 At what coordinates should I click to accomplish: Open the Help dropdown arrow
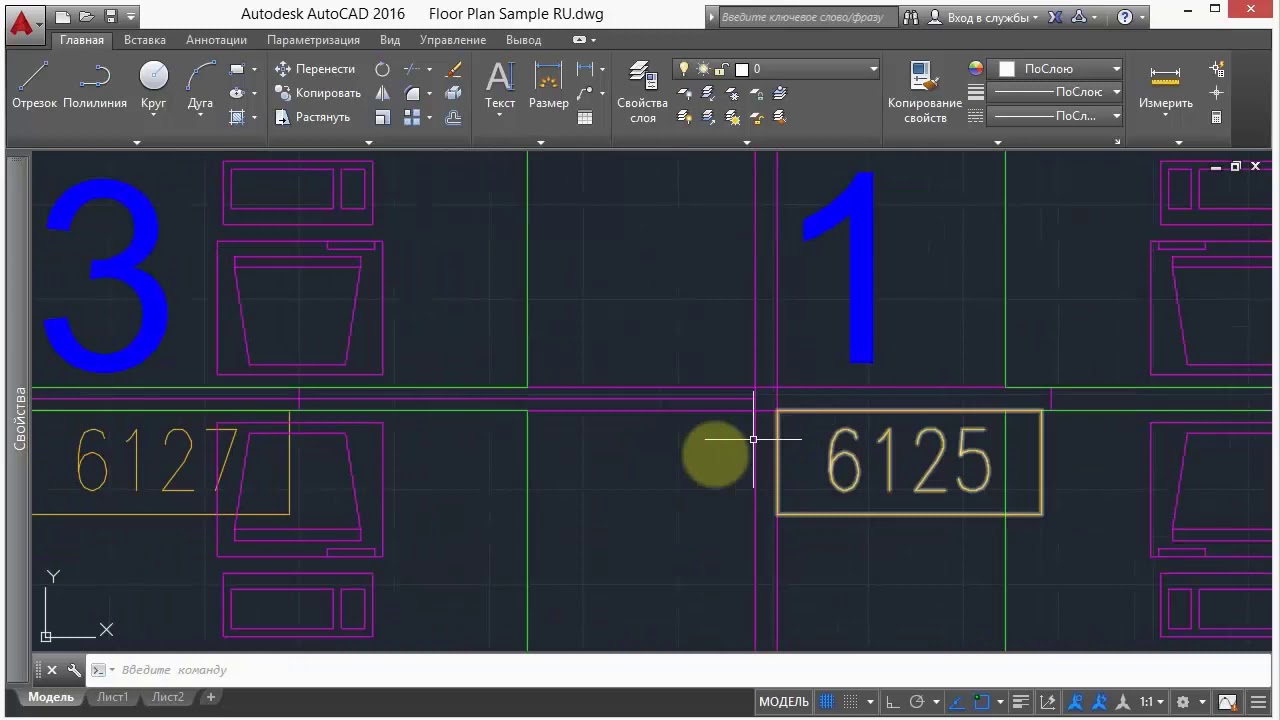point(1143,17)
